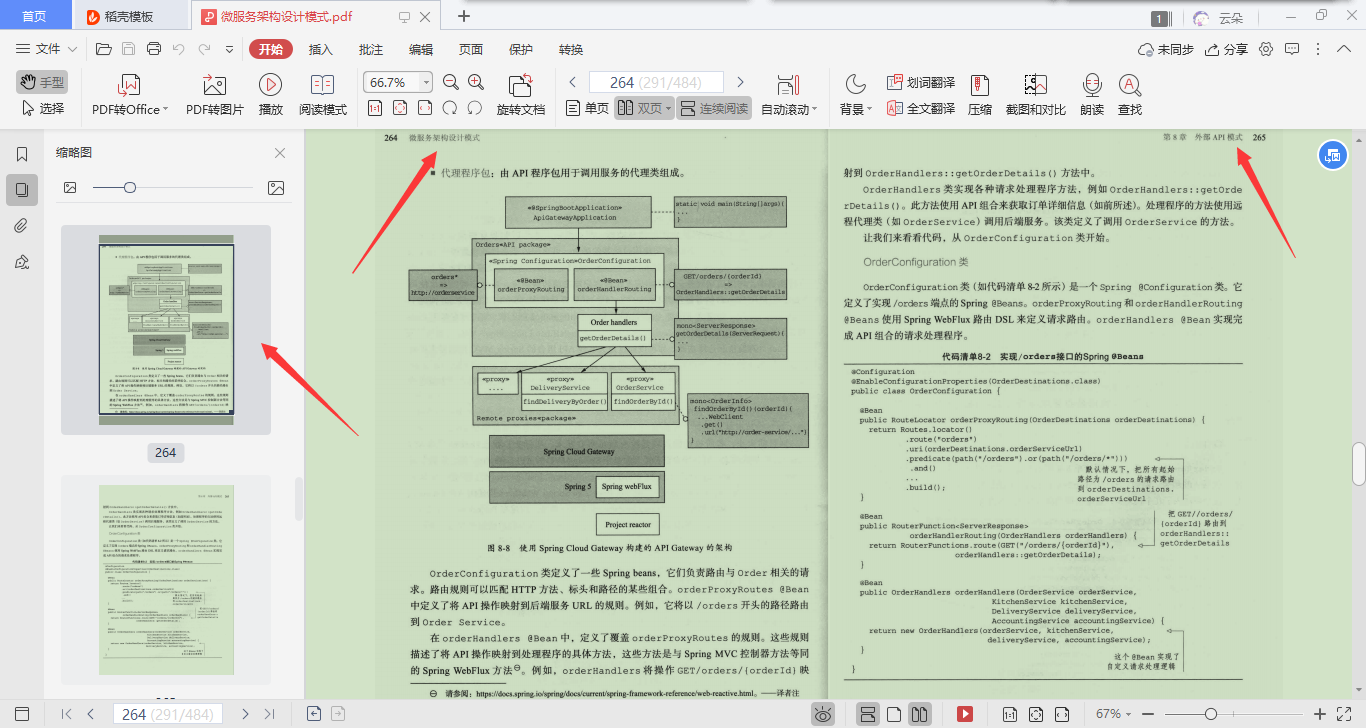Open the 66.7% zoom dropdown
1366x728 pixels.
(427, 82)
